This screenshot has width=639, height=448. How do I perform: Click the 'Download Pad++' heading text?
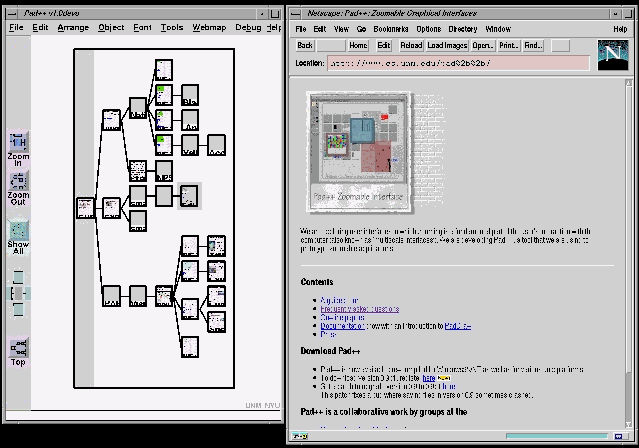pos(331,351)
